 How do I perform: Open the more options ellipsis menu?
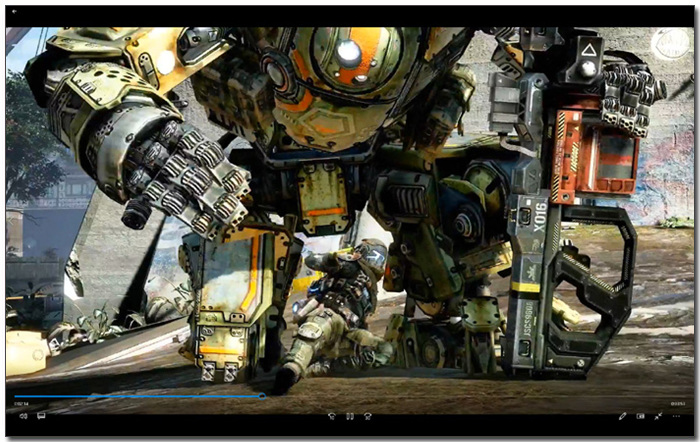676,416
